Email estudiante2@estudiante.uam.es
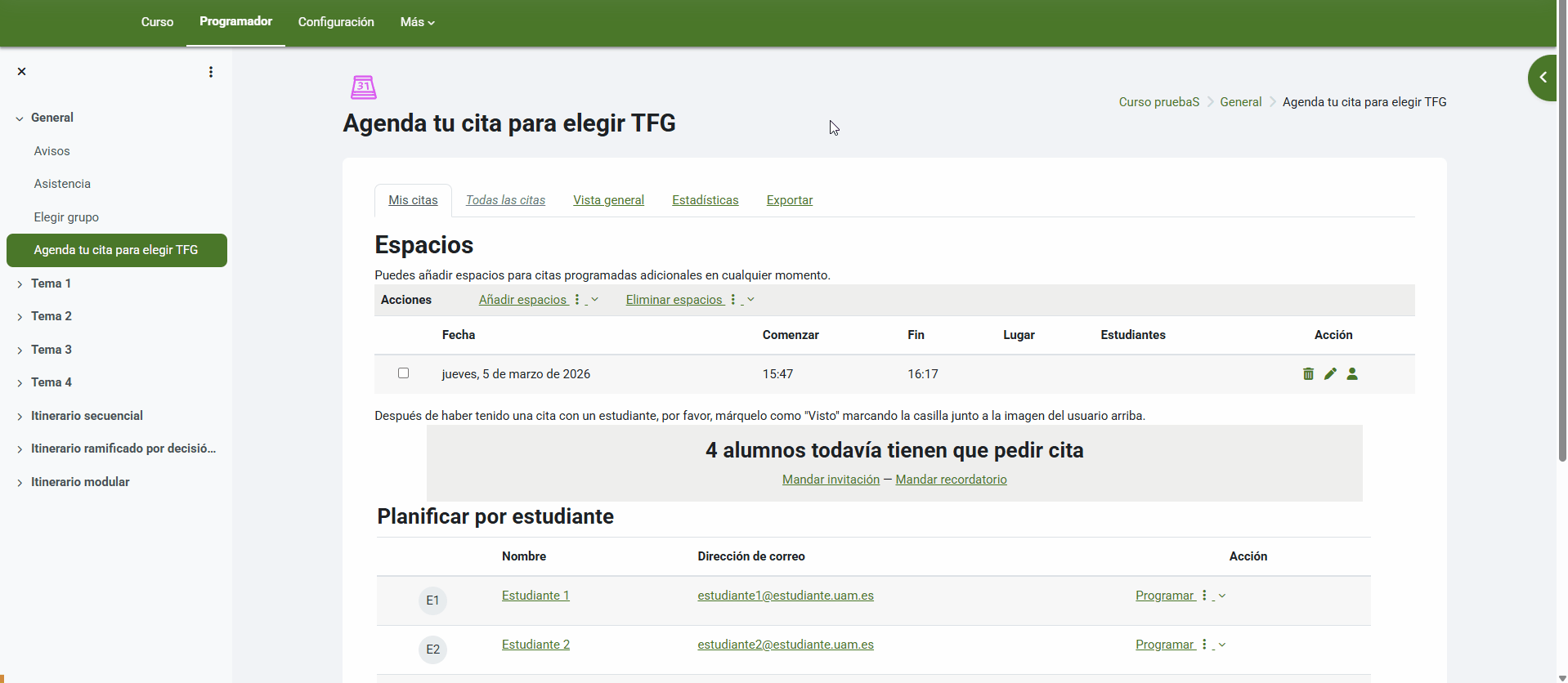Image resolution: width=1568 pixels, height=683 pixels. click(x=786, y=645)
